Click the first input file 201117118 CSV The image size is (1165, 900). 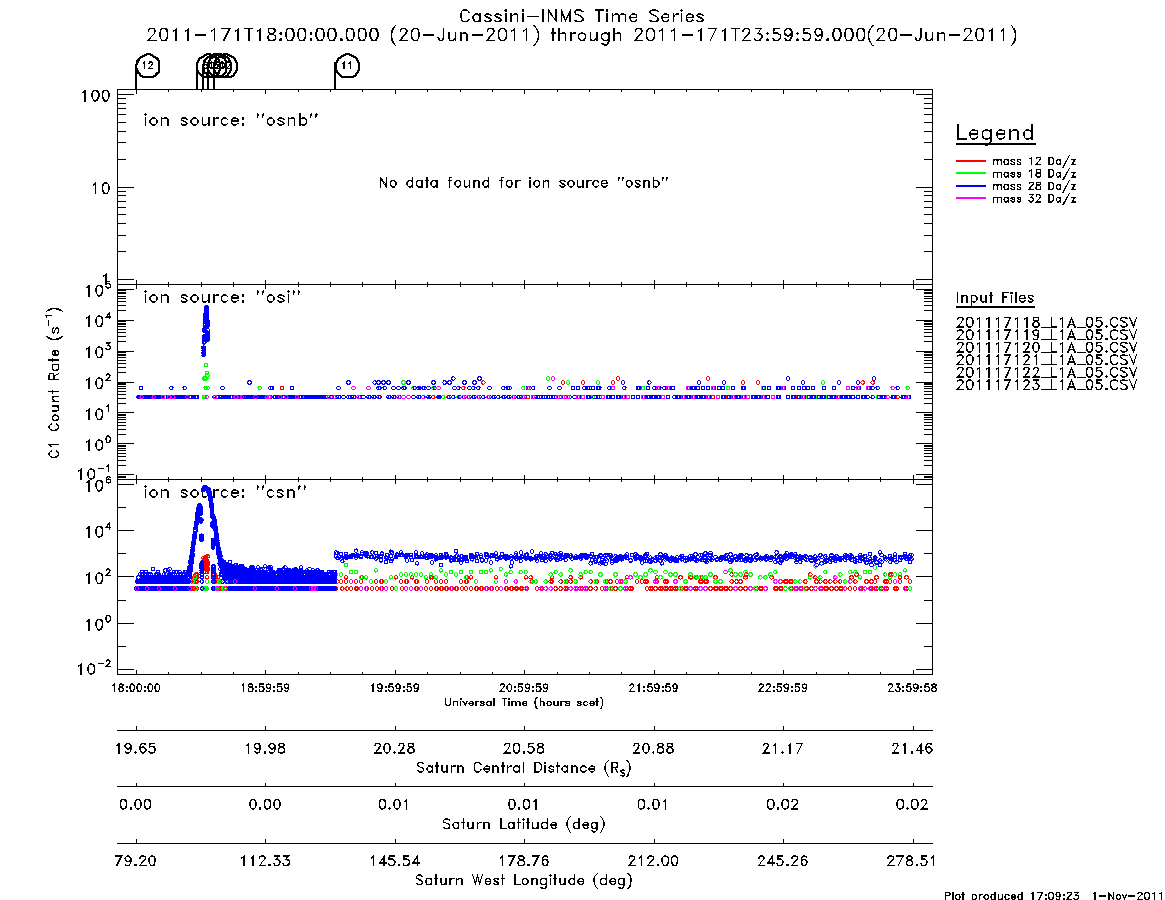point(1046,321)
